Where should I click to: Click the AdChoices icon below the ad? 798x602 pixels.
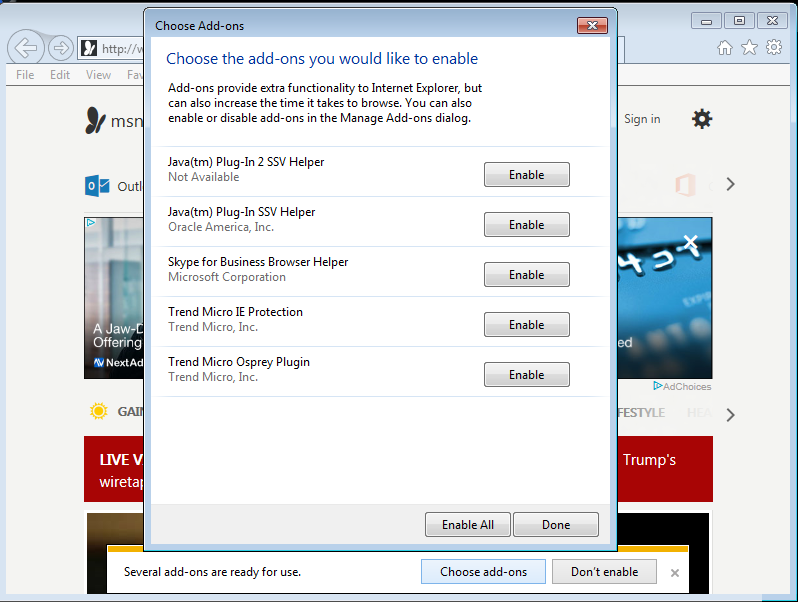(658, 386)
